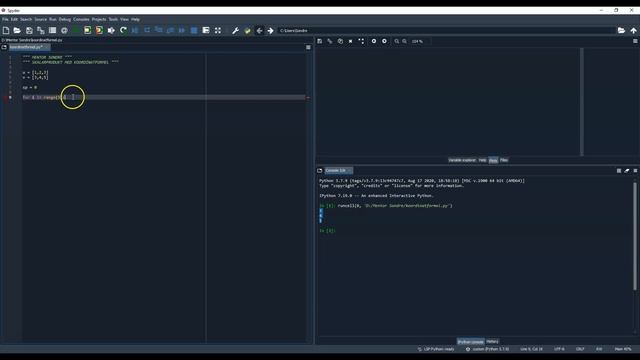
Task: Start debugging the file
Action: [135, 30]
